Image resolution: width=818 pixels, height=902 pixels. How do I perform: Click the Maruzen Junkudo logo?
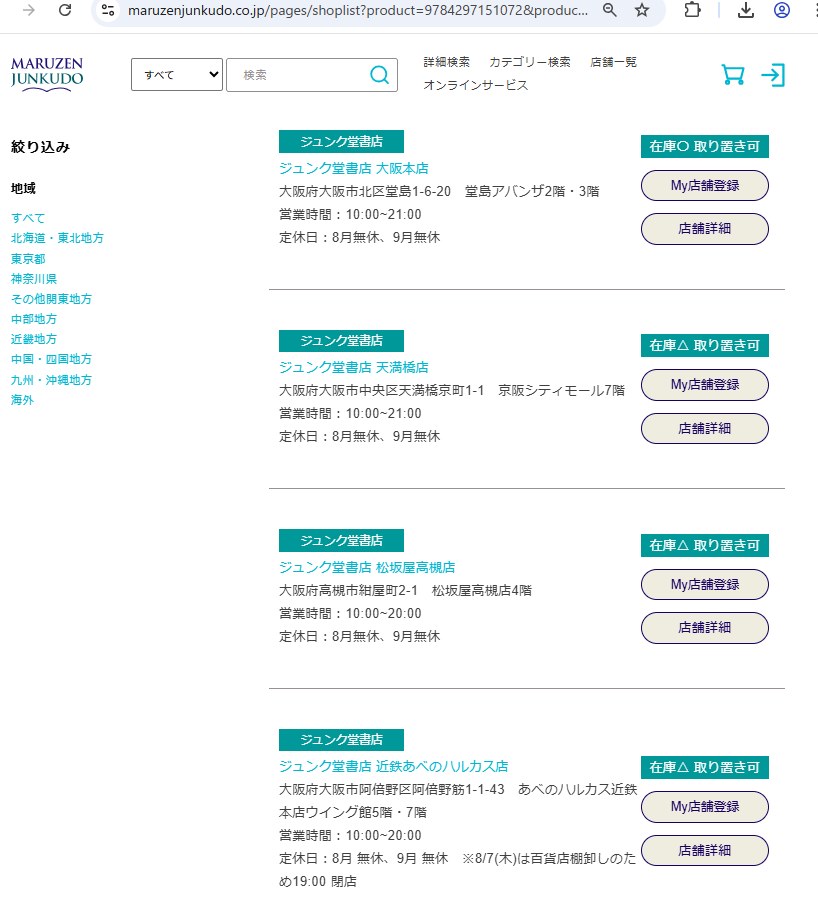tap(47, 74)
